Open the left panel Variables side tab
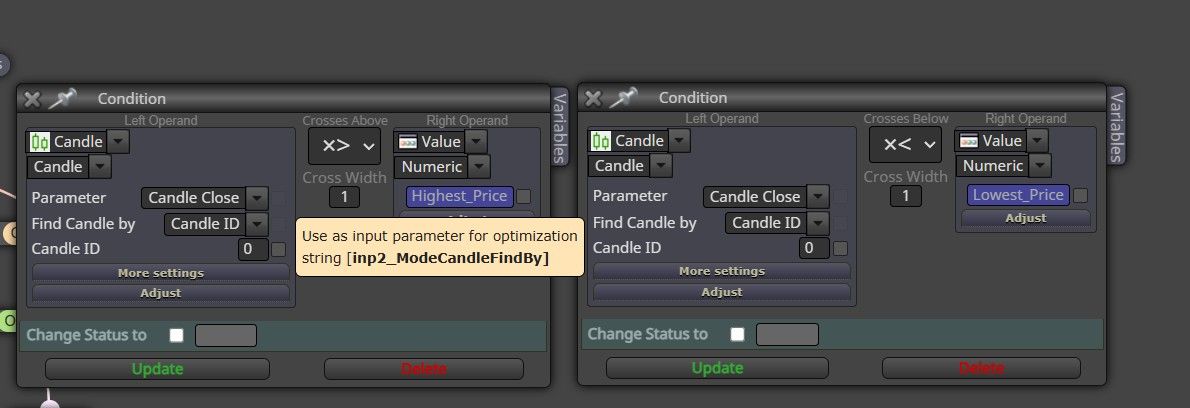This screenshot has height=408, width=1190. [559, 127]
